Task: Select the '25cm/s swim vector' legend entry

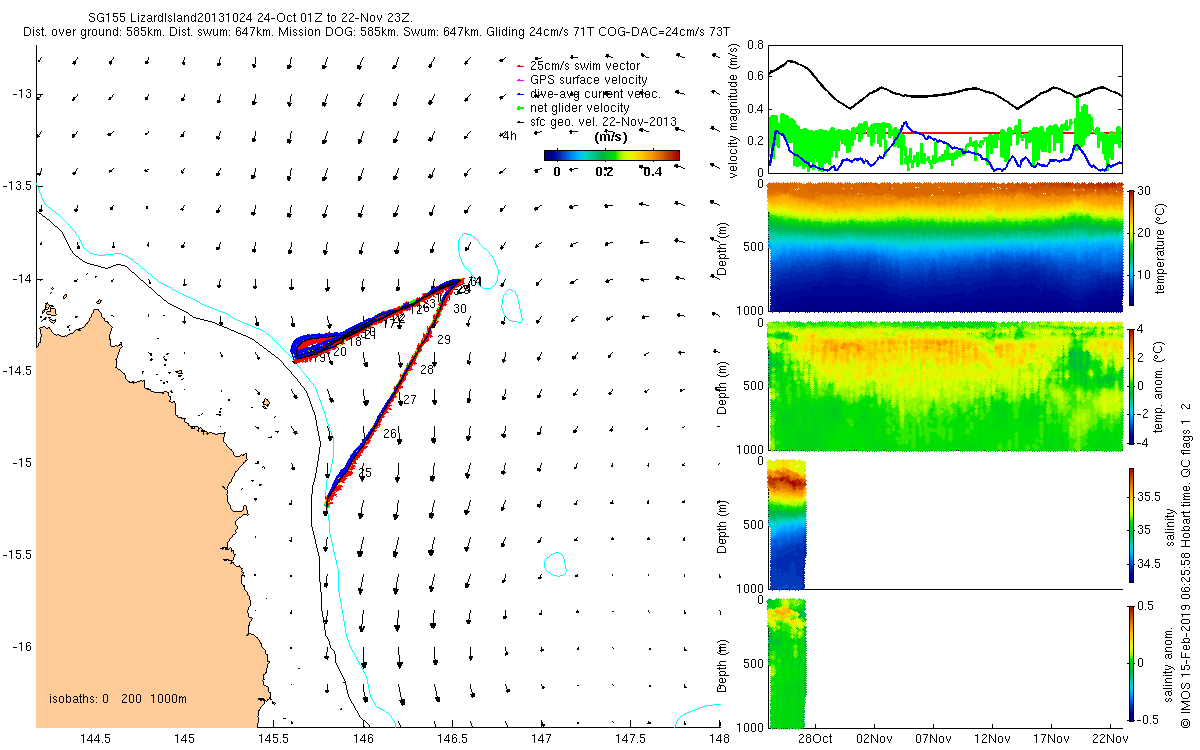Action: tap(585, 65)
